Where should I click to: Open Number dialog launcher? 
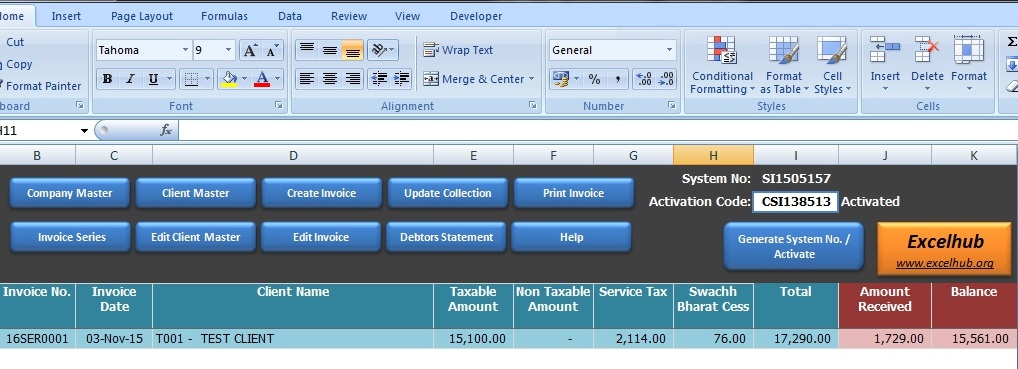pyautogui.click(x=672, y=105)
